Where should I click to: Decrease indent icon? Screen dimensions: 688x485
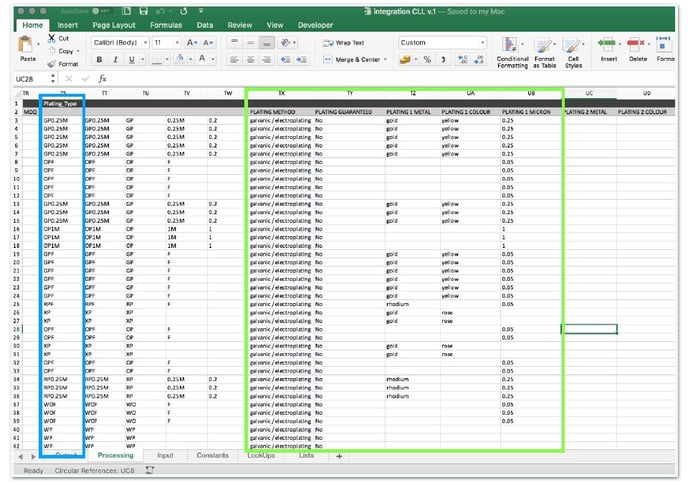tap(285, 59)
